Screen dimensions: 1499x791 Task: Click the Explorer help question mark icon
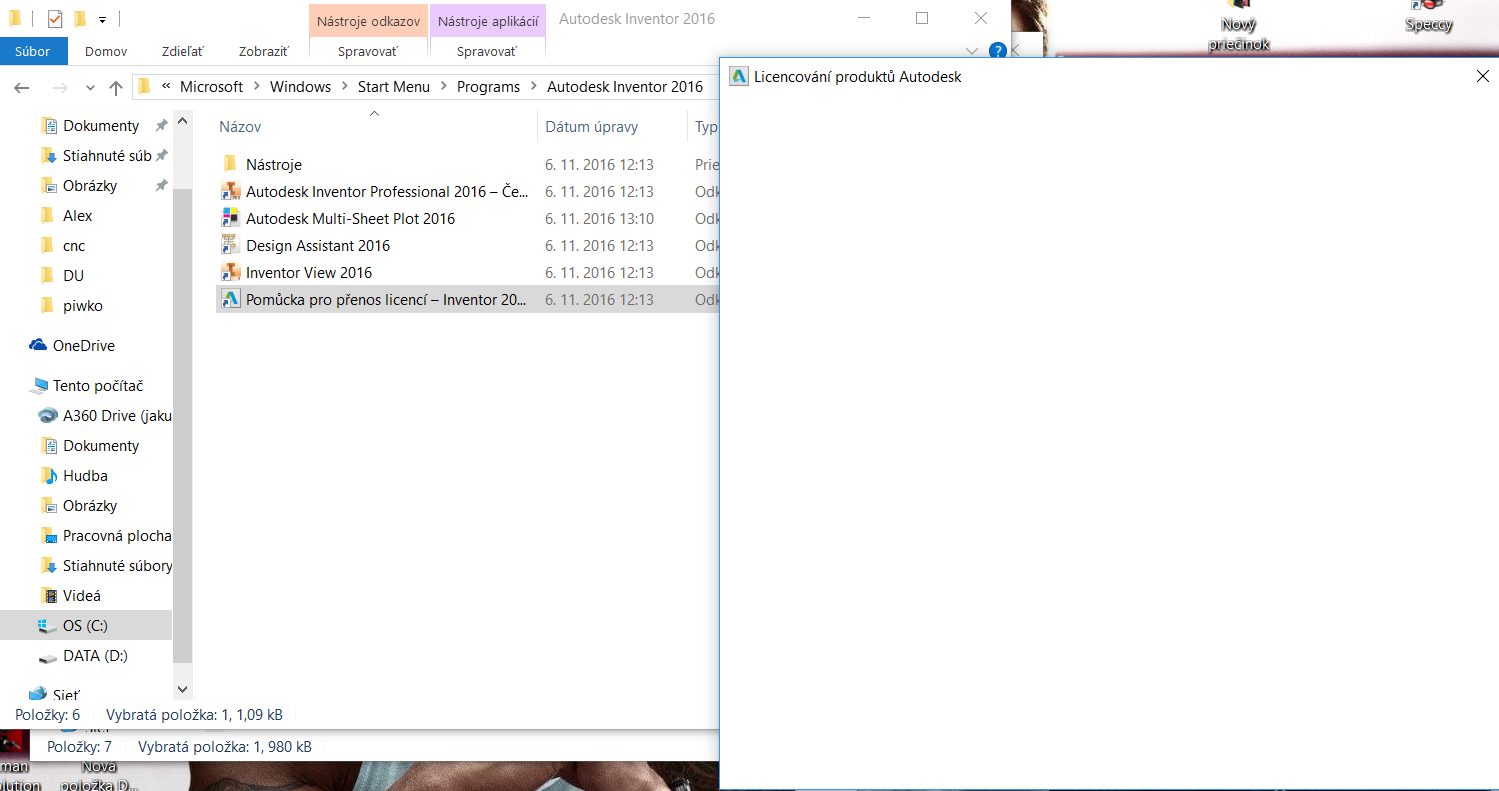point(997,50)
